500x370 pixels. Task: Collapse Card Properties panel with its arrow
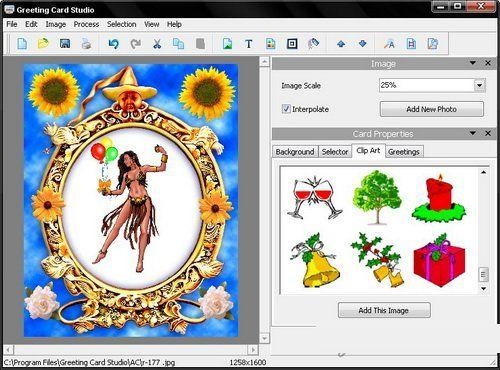pos(473,133)
